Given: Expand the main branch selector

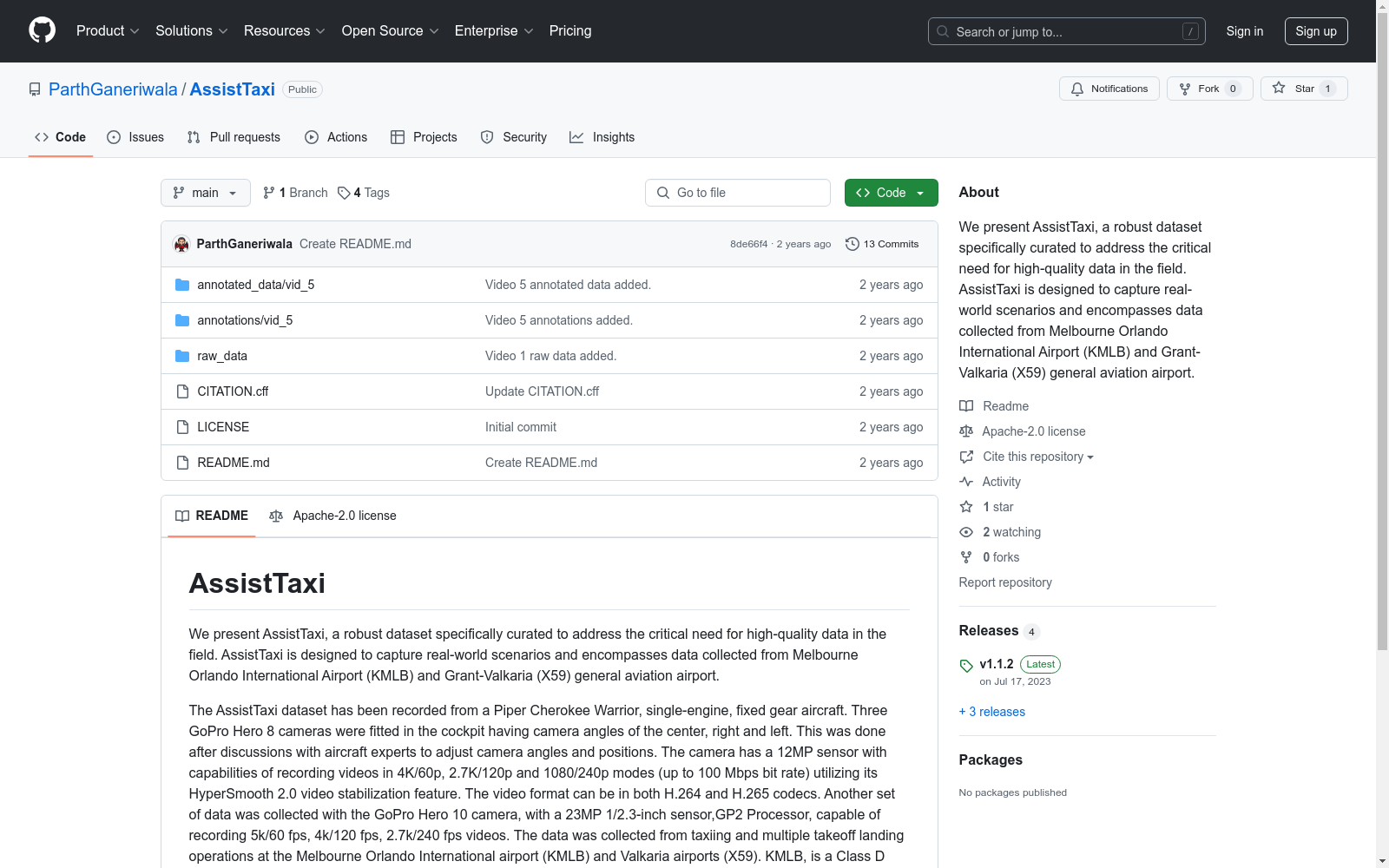Looking at the screenshot, I should pos(206,193).
